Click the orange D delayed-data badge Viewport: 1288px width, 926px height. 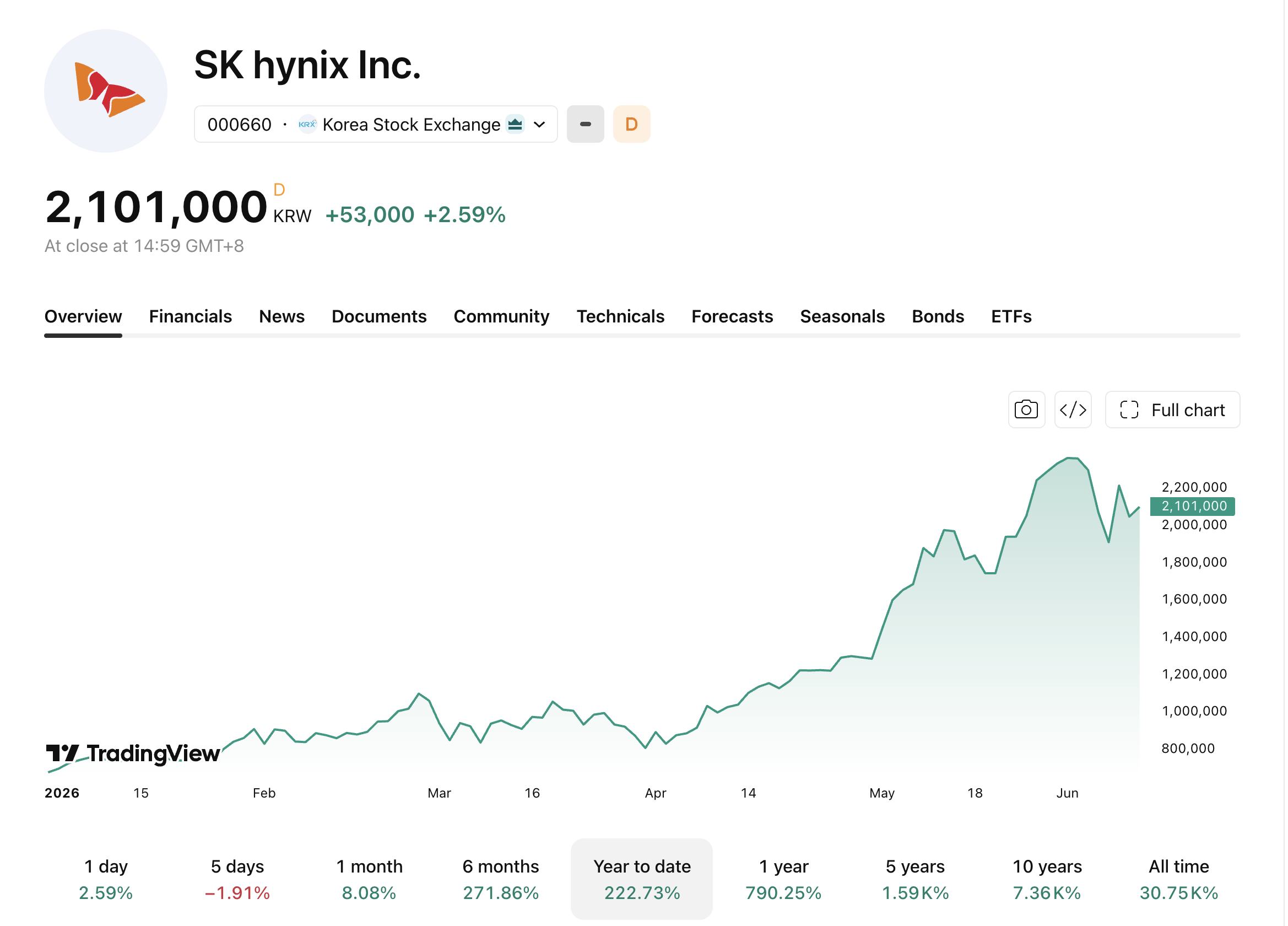tap(631, 124)
